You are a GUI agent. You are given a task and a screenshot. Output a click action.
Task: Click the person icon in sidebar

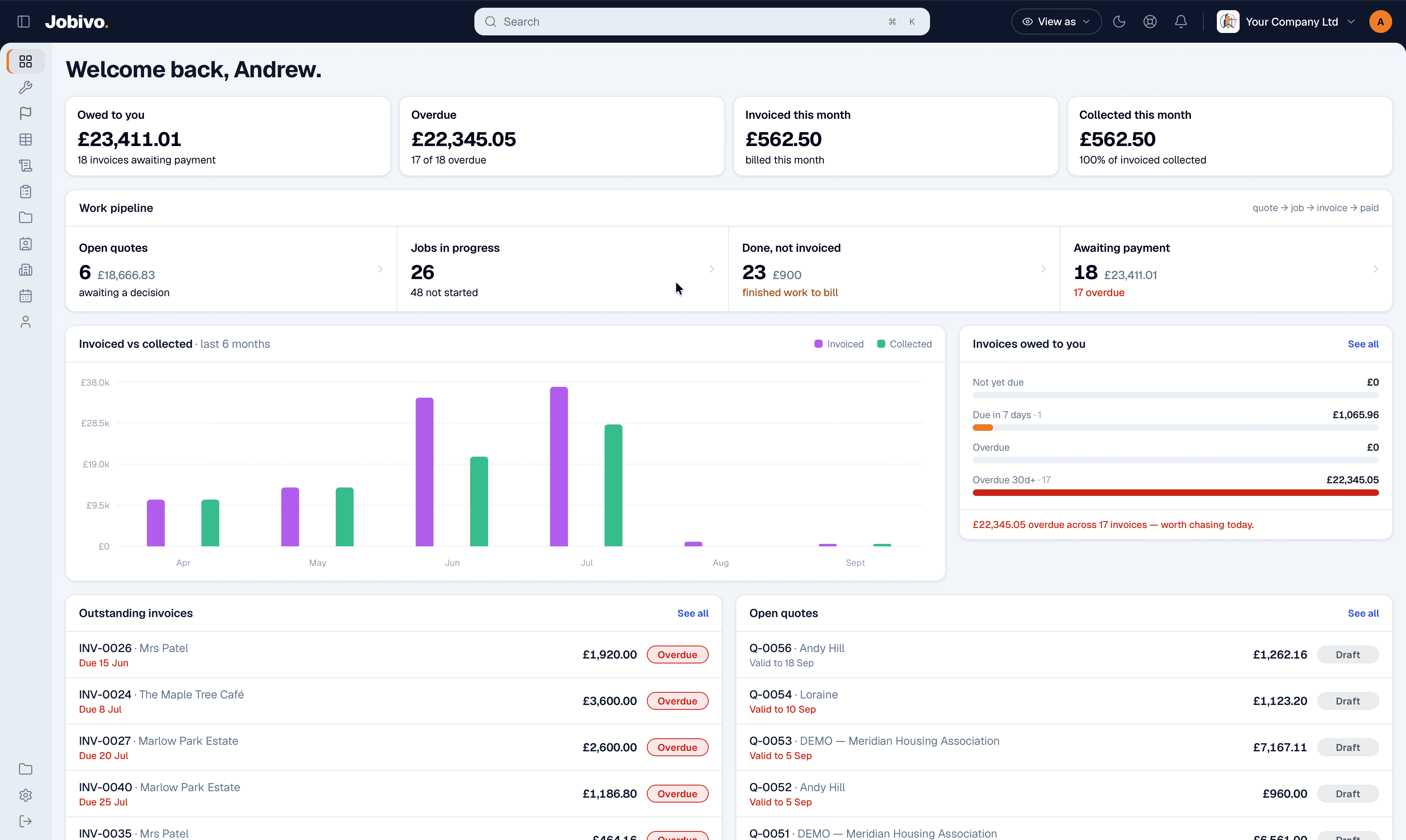pyautogui.click(x=26, y=321)
